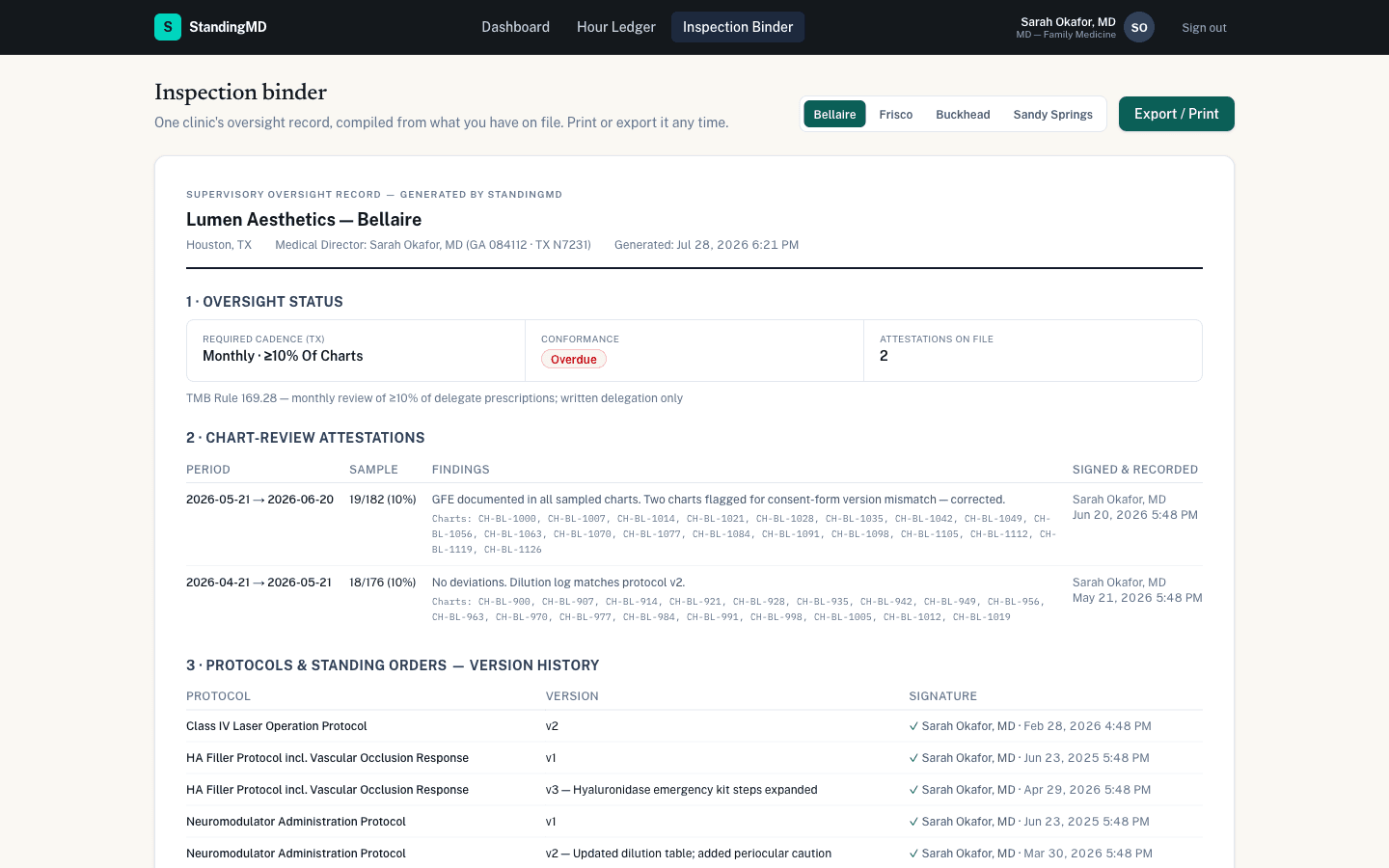Screen dimensions: 1389x868
Task: Switch to the Sandy Springs clinic
Action: coord(1052,114)
